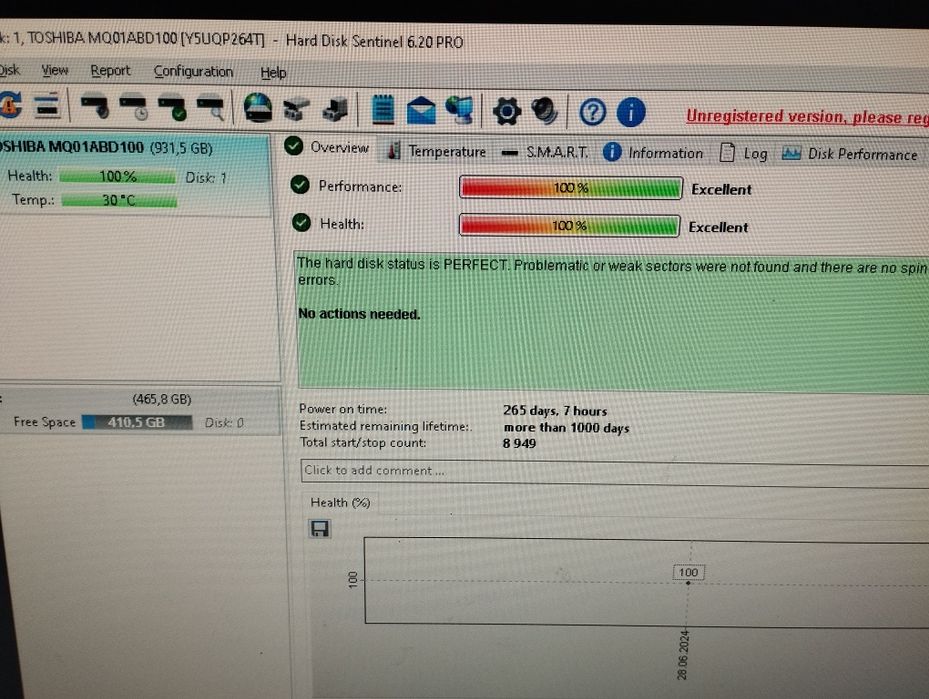
Task: Click the sidebar Health 100 % bar
Action: pos(117,177)
